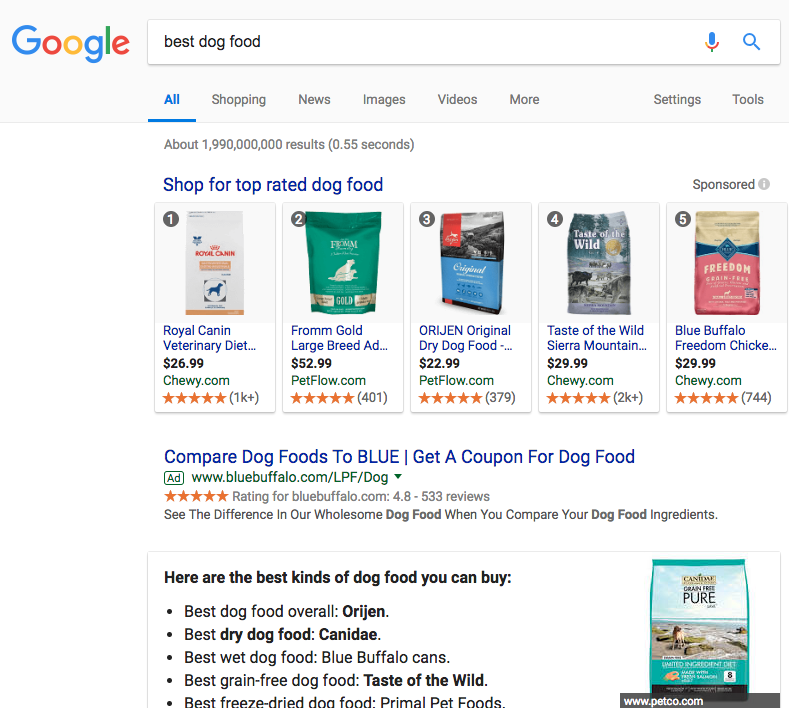Open the Taste of the Wild product image

click(599, 264)
